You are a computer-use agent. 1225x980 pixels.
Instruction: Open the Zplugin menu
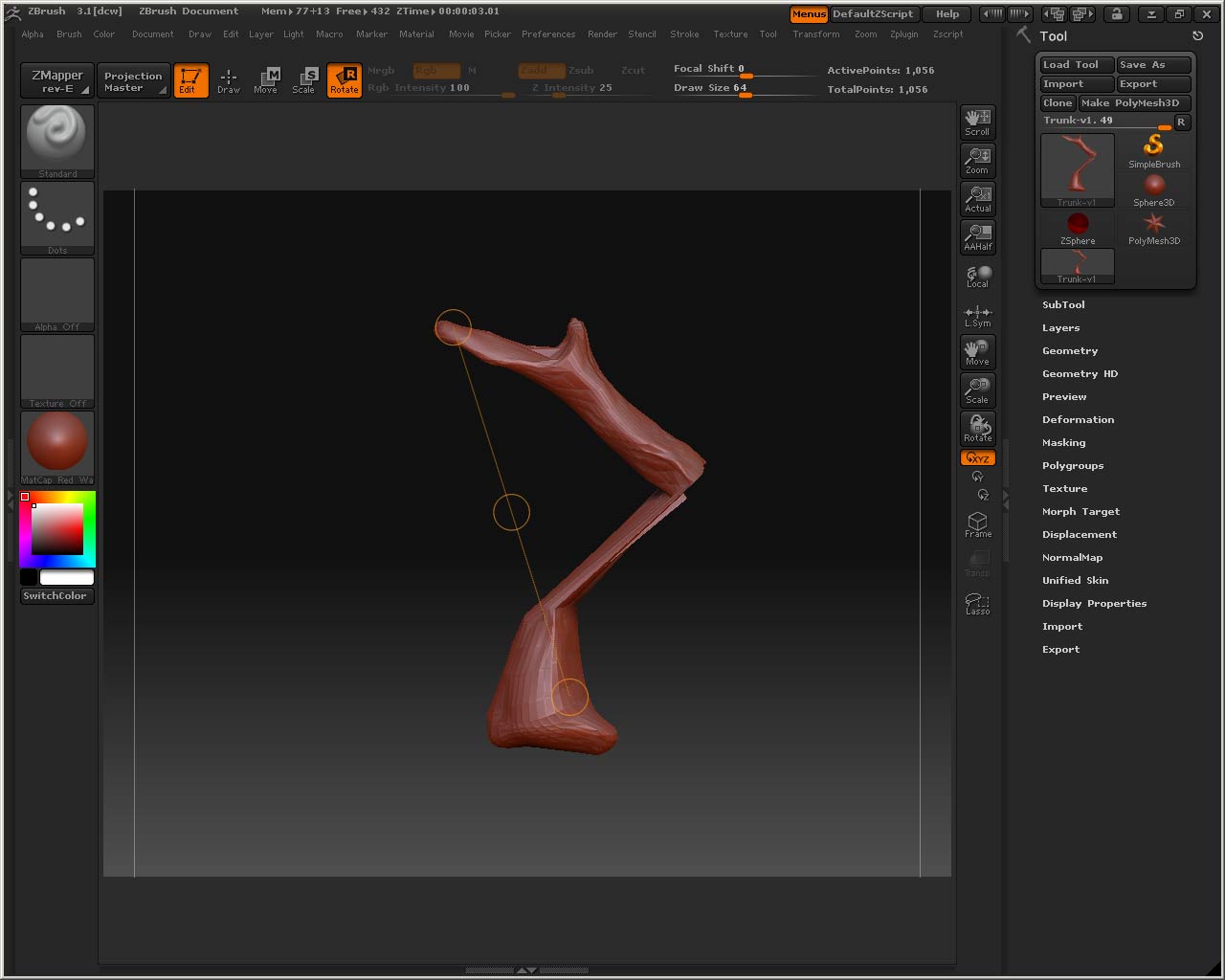(x=903, y=34)
